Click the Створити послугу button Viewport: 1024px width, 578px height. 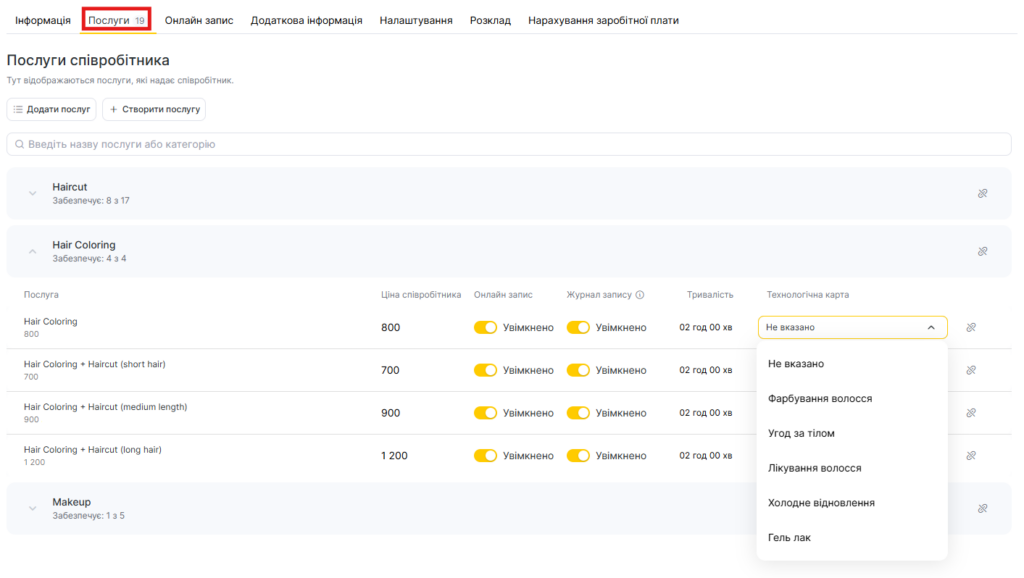tap(154, 109)
